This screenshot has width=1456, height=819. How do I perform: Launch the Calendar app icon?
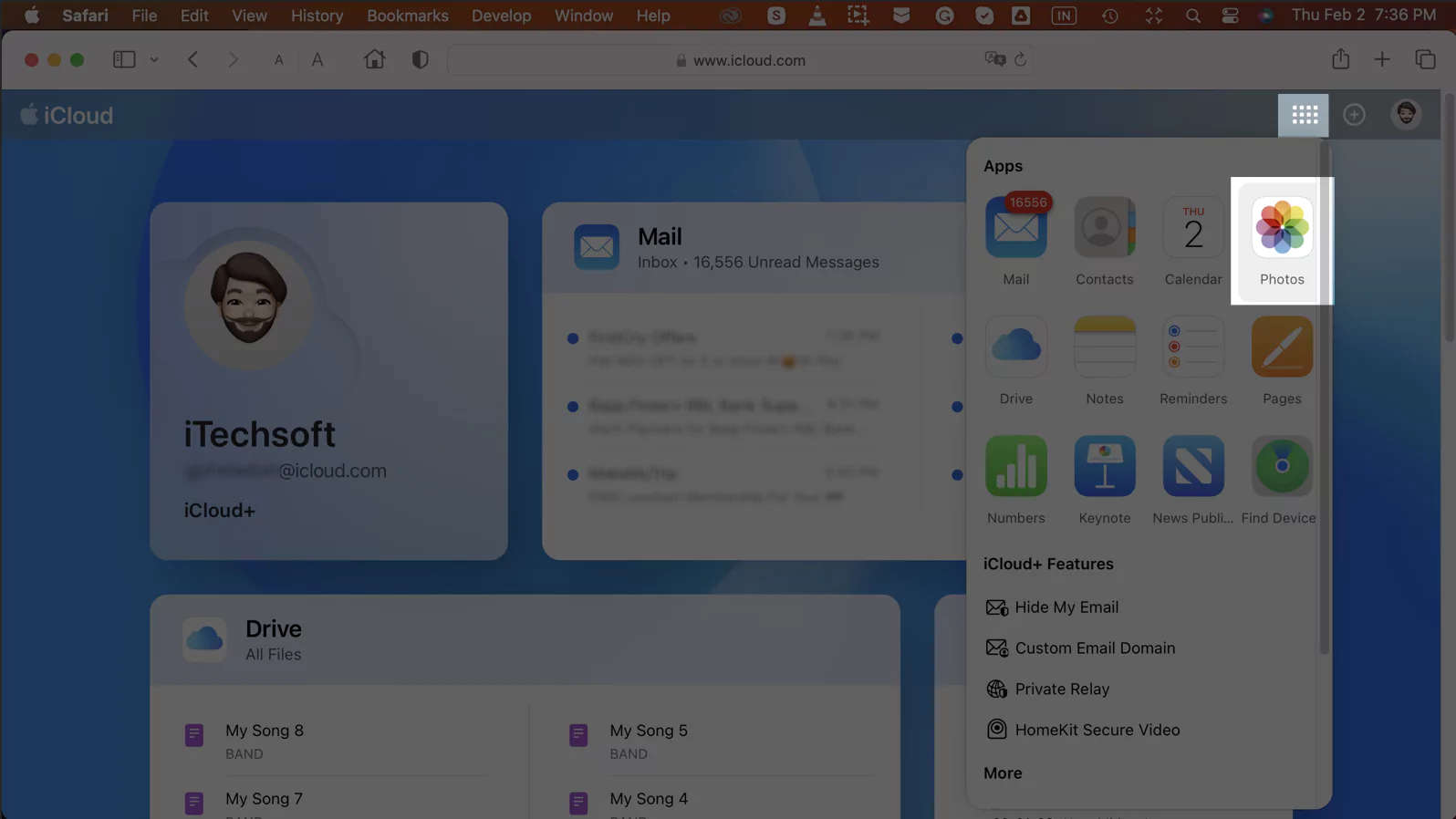[1193, 227]
